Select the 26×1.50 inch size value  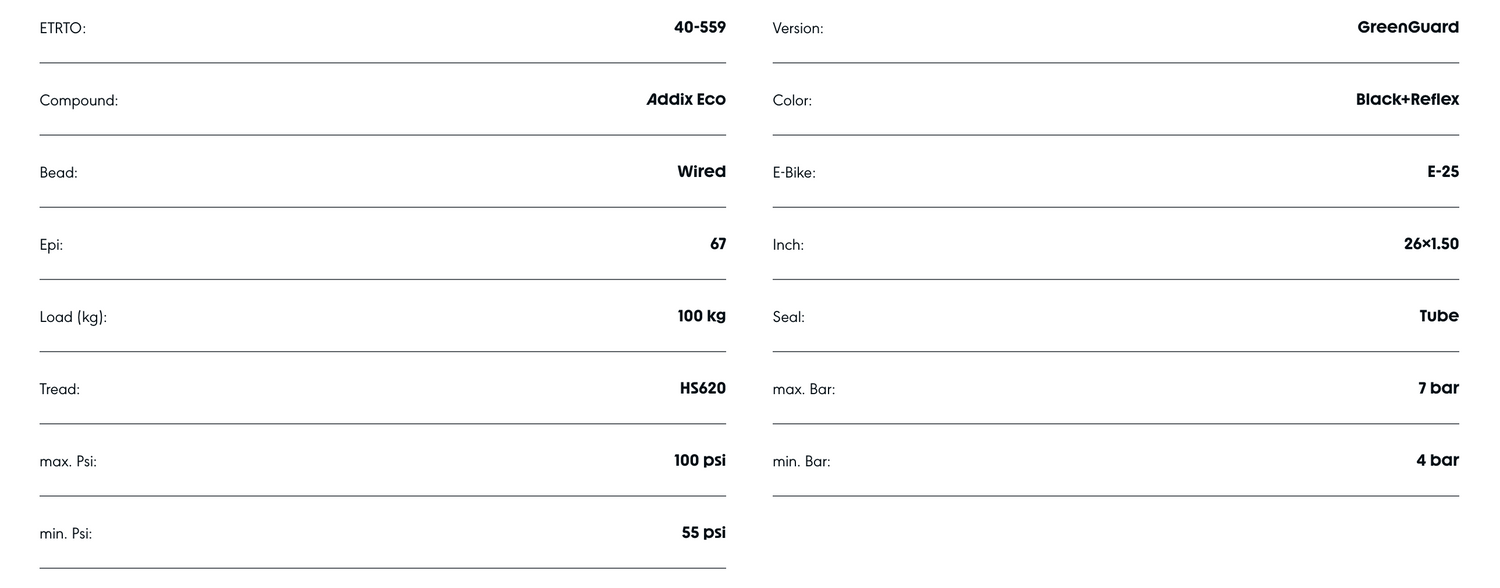[x=1430, y=244]
